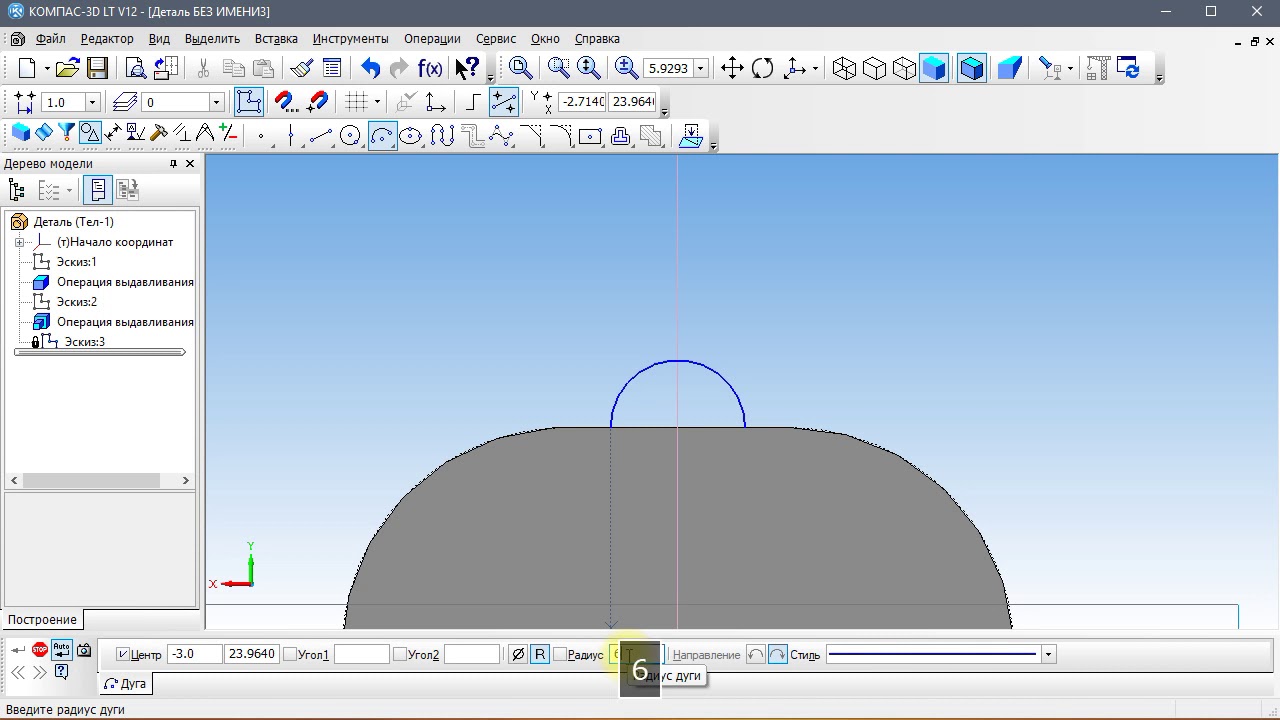The image size is (1280, 720).
Task: Open the Операции menu
Action: pos(432,39)
